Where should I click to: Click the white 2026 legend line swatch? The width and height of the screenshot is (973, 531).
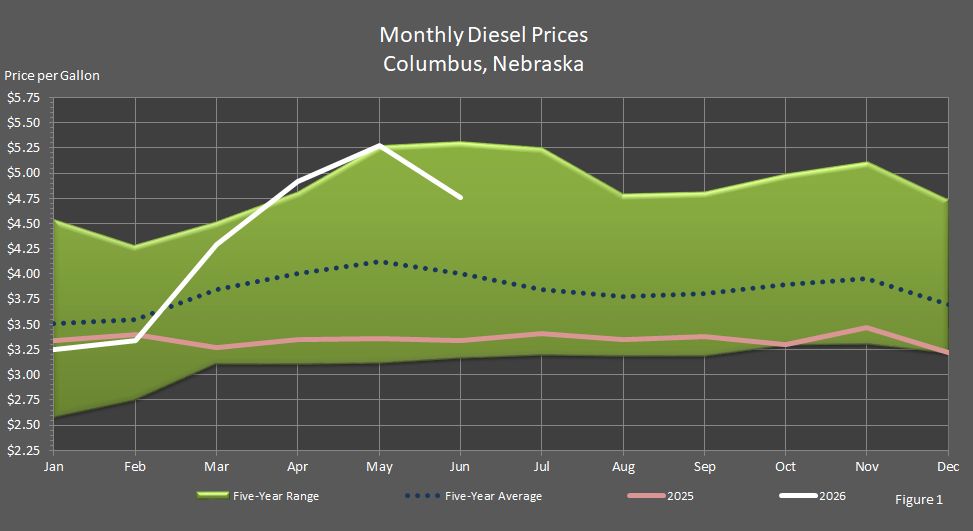pos(799,496)
